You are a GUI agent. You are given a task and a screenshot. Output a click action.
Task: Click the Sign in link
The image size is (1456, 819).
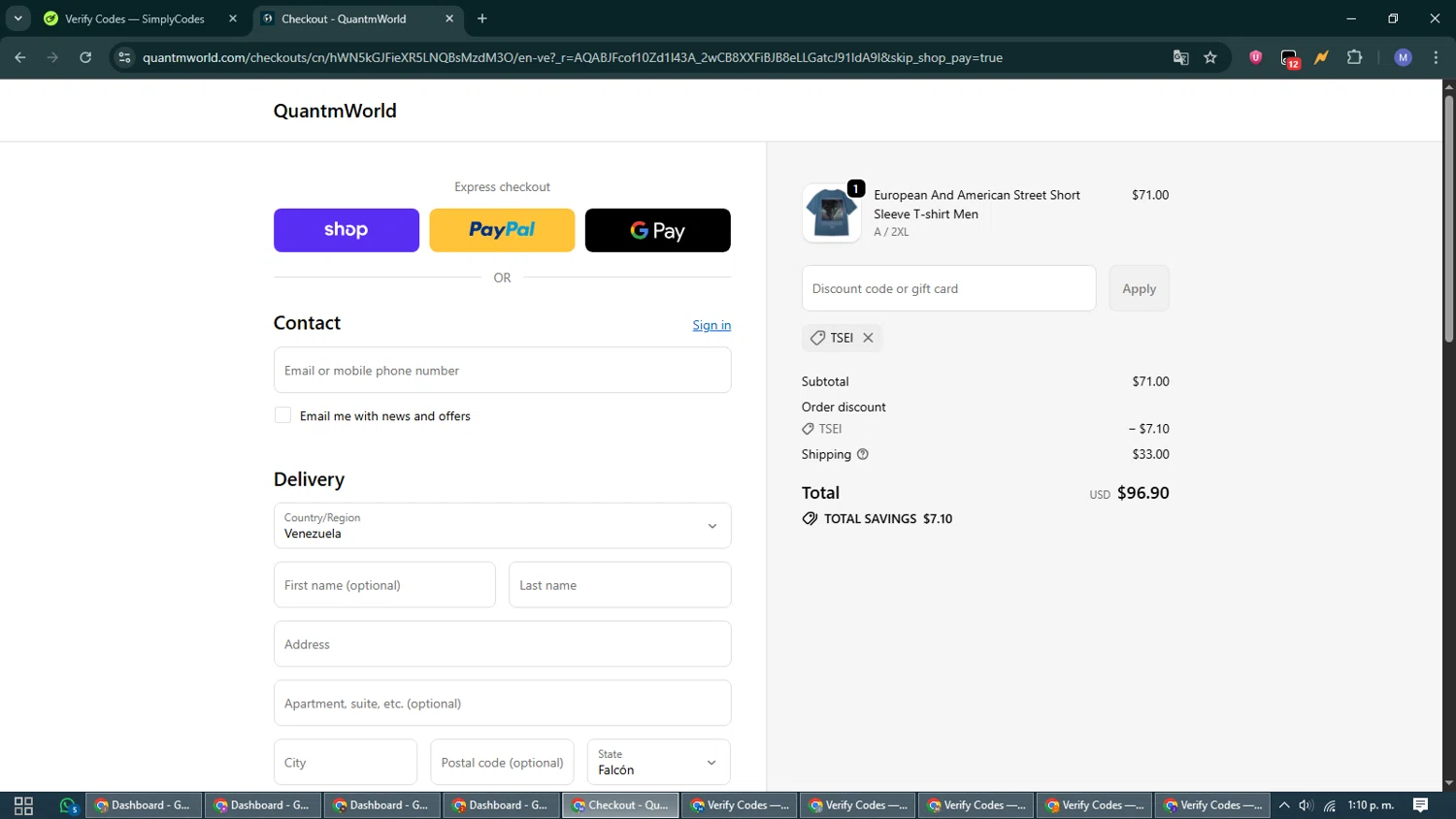[711, 325]
